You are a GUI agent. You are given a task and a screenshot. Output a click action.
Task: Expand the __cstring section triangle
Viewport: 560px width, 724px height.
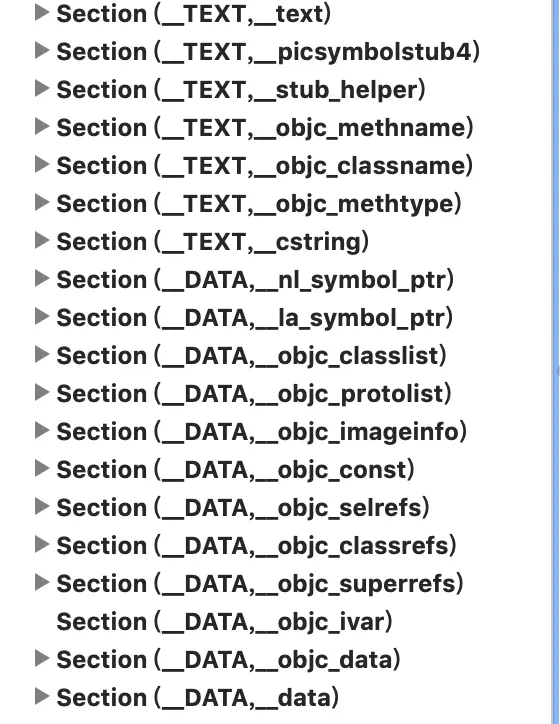tap(42, 241)
